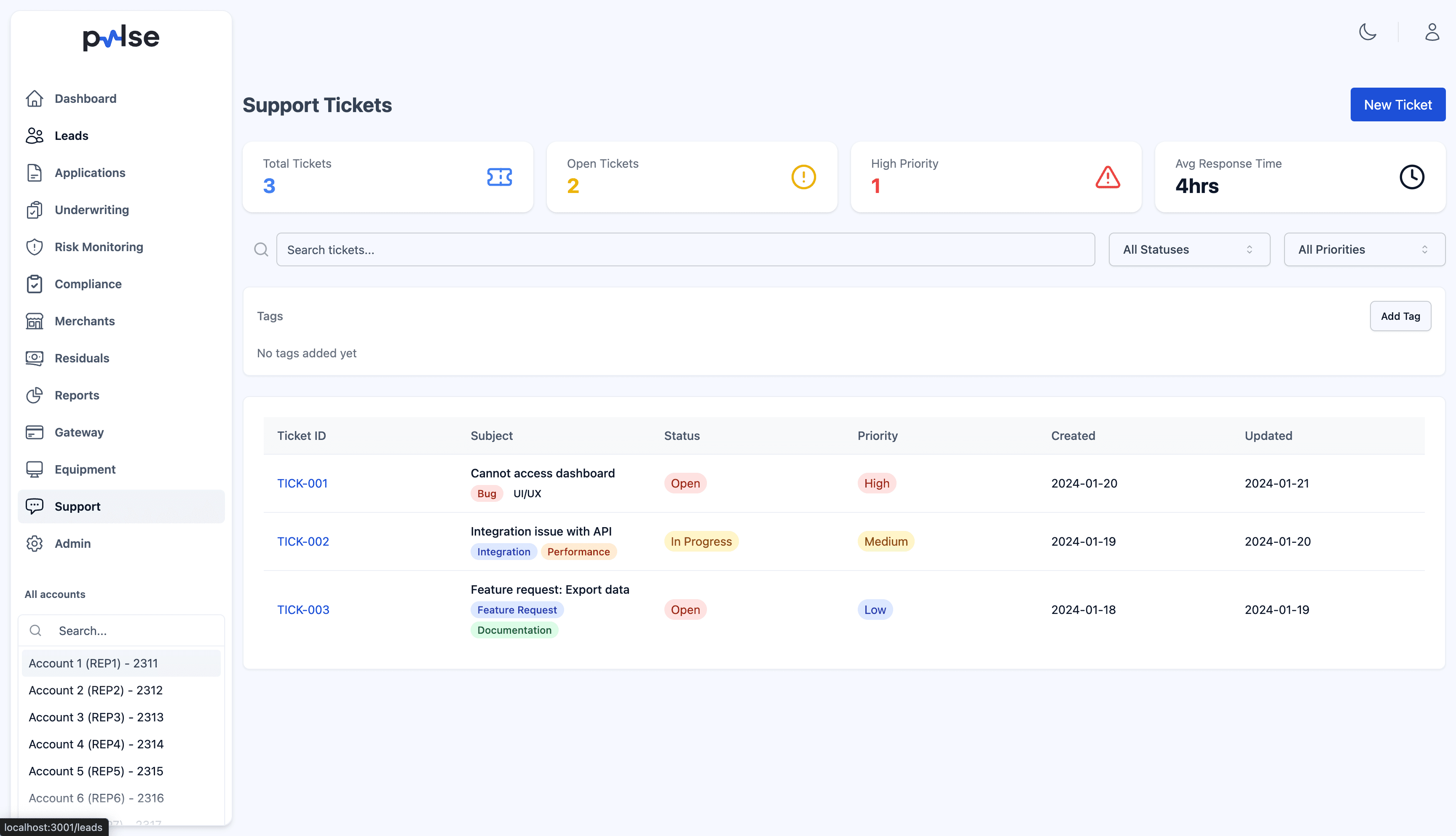
Task: Click the Risk Monitoring shield icon
Action: pos(35,247)
